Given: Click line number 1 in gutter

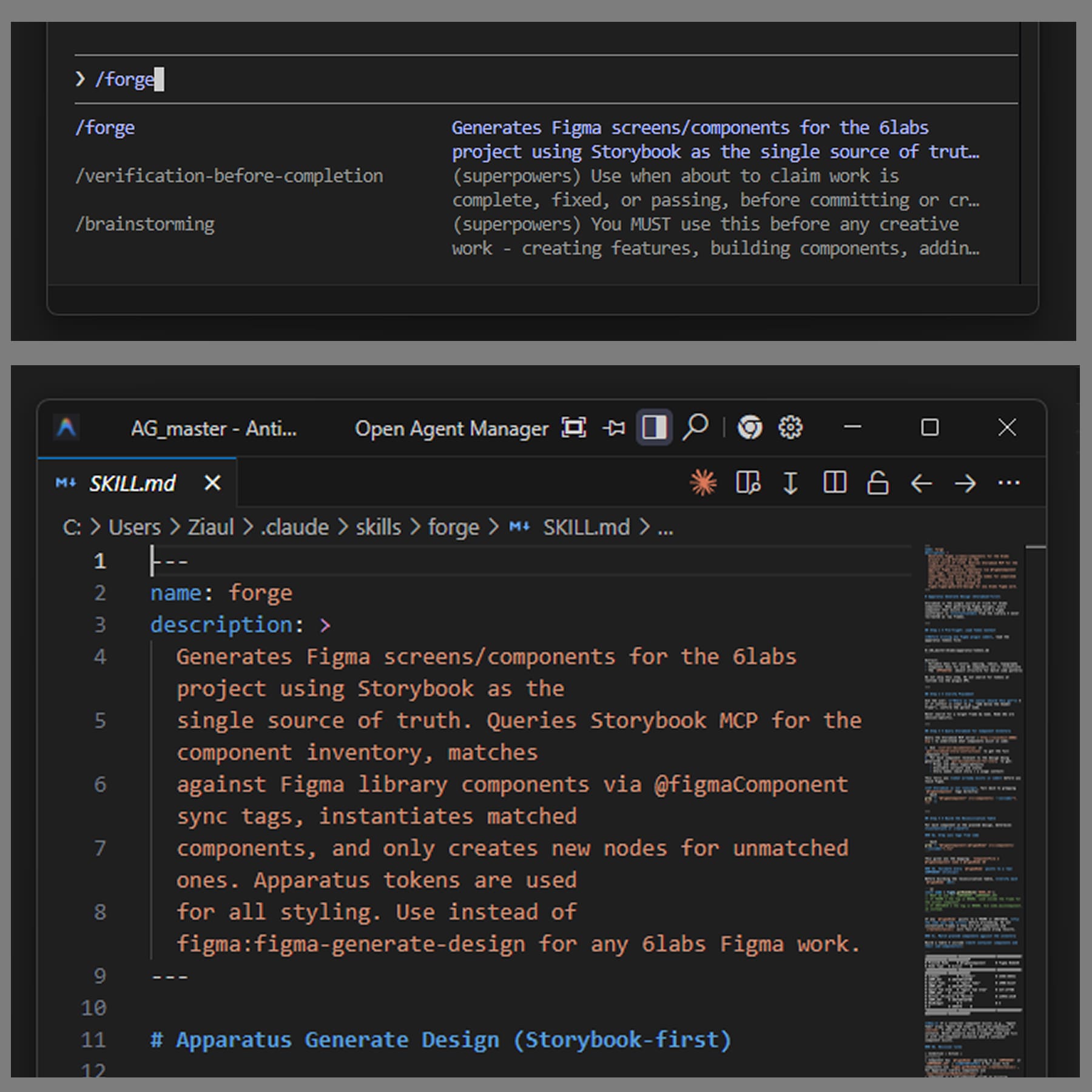Looking at the screenshot, I should (x=100, y=561).
